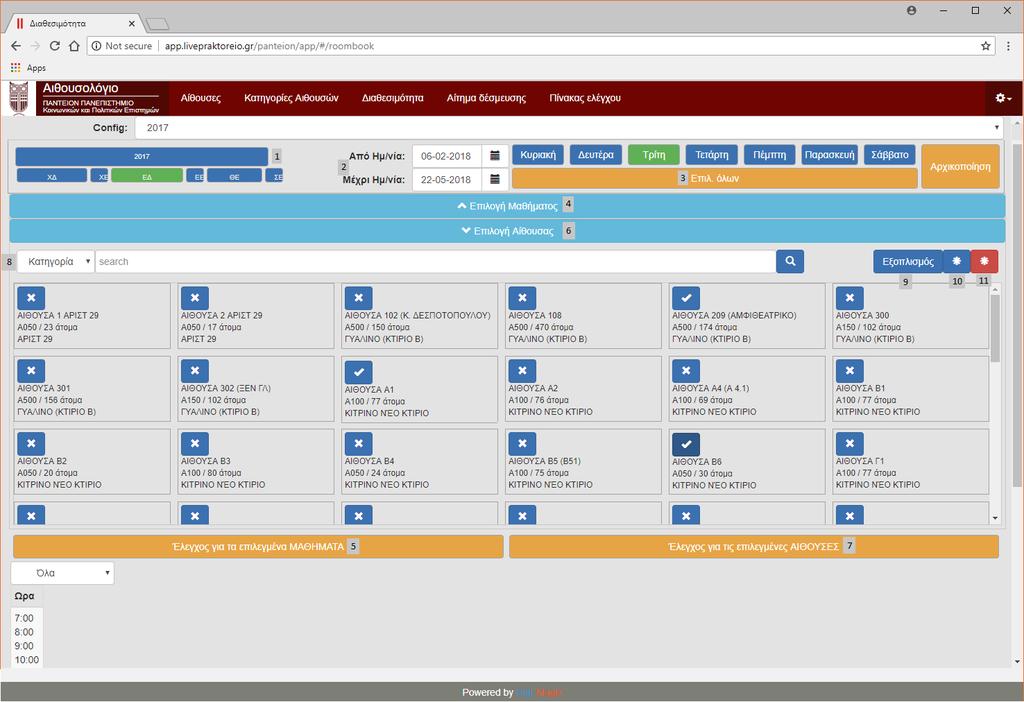This screenshot has width=1024, height=702.
Task: Go to the Διαθεσιμότητα page
Action: pyautogui.click(x=392, y=98)
